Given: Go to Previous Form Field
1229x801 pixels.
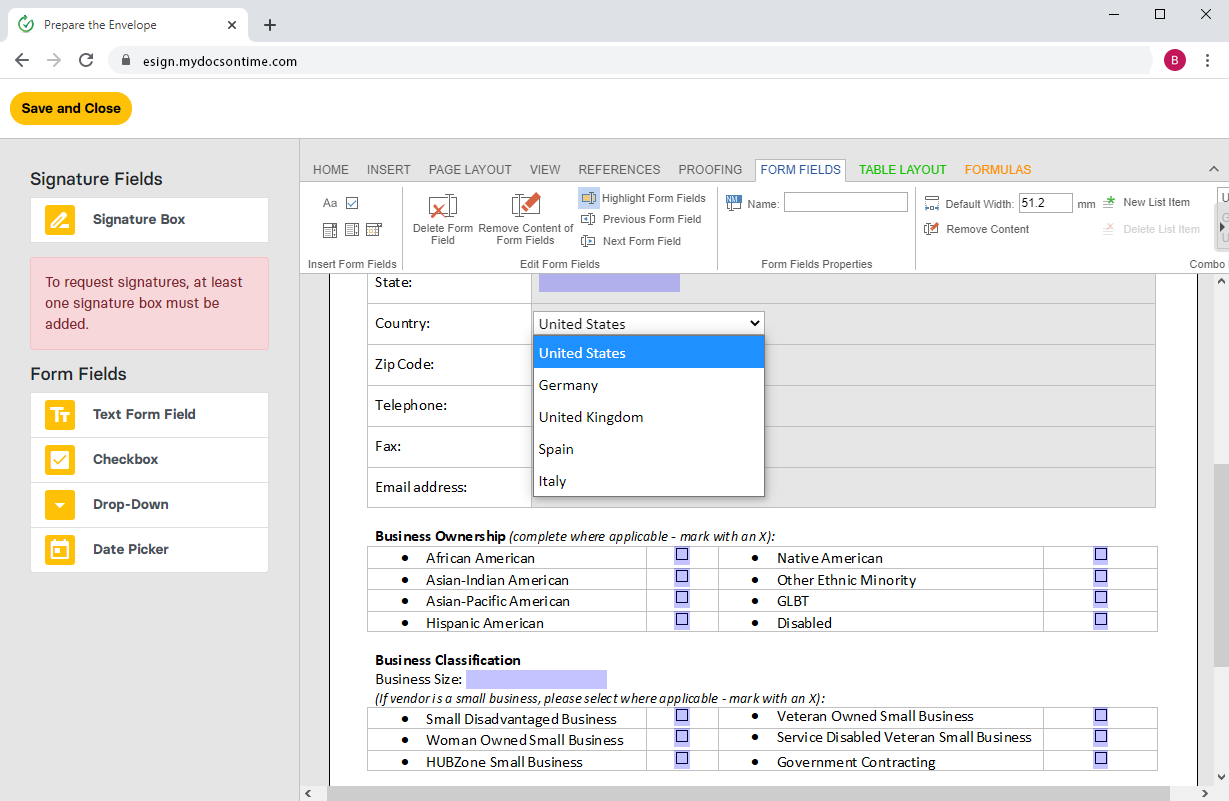Looking at the screenshot, I should (x=642, y=219).
